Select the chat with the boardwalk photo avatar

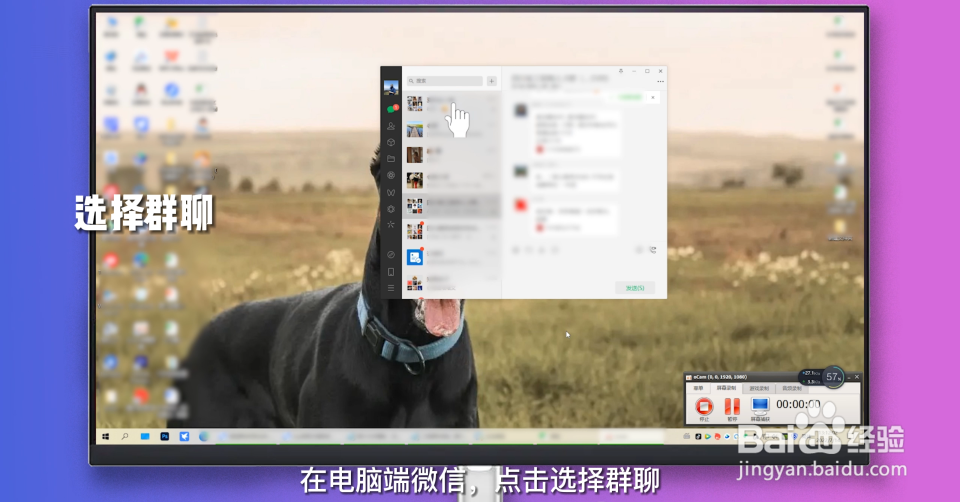pos(451,129)
